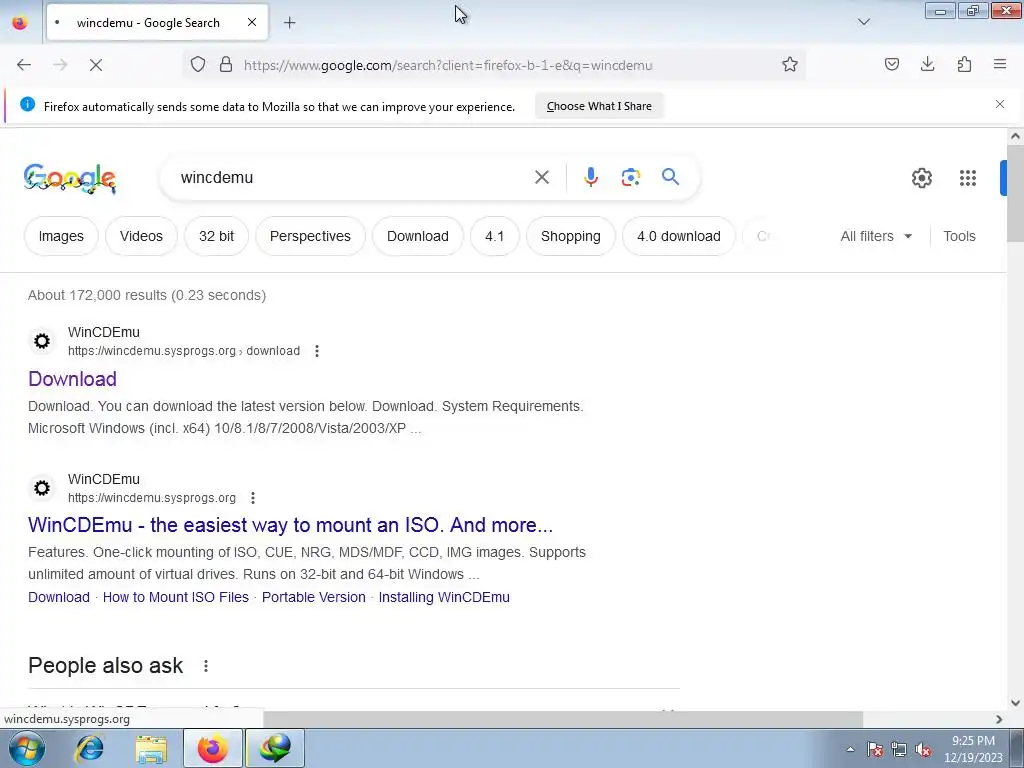The height and width of the screenshot is (768, 1024).
Task: Open Internet Download Manager taskbar icon
Action: coord(274,748)
